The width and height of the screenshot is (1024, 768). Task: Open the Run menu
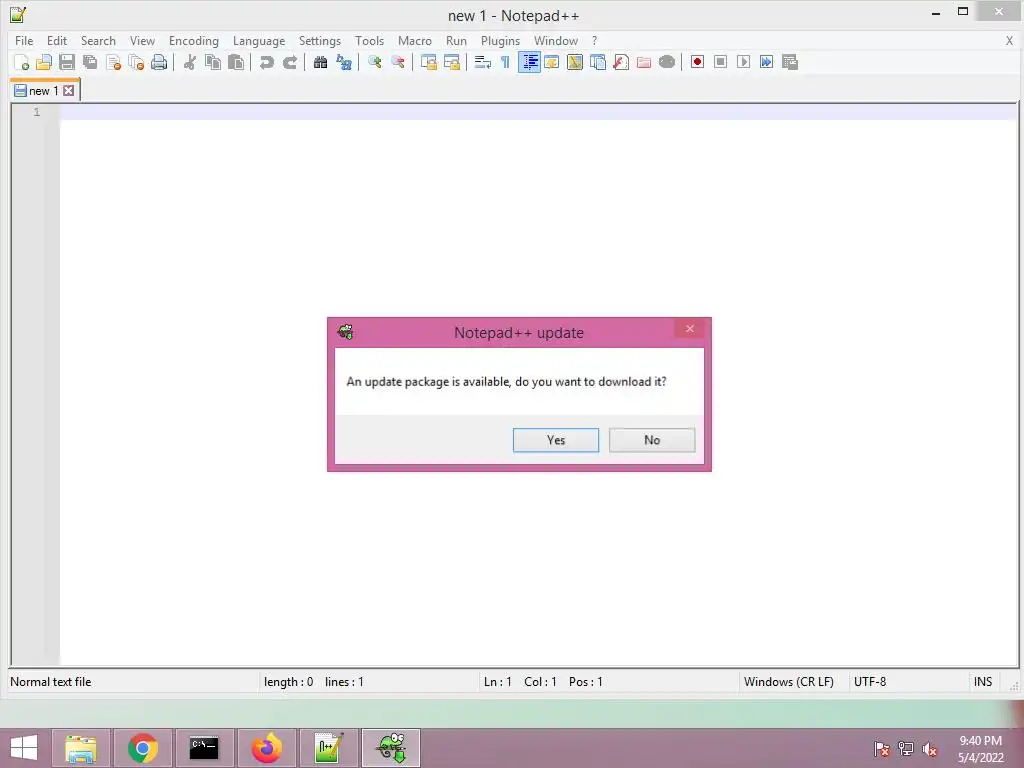(x=456, y=40)
